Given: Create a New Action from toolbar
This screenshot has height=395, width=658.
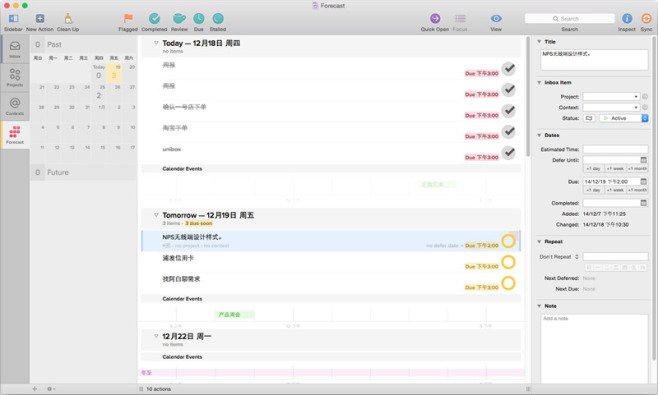Looking at the screenshot, I should point(40,18).
